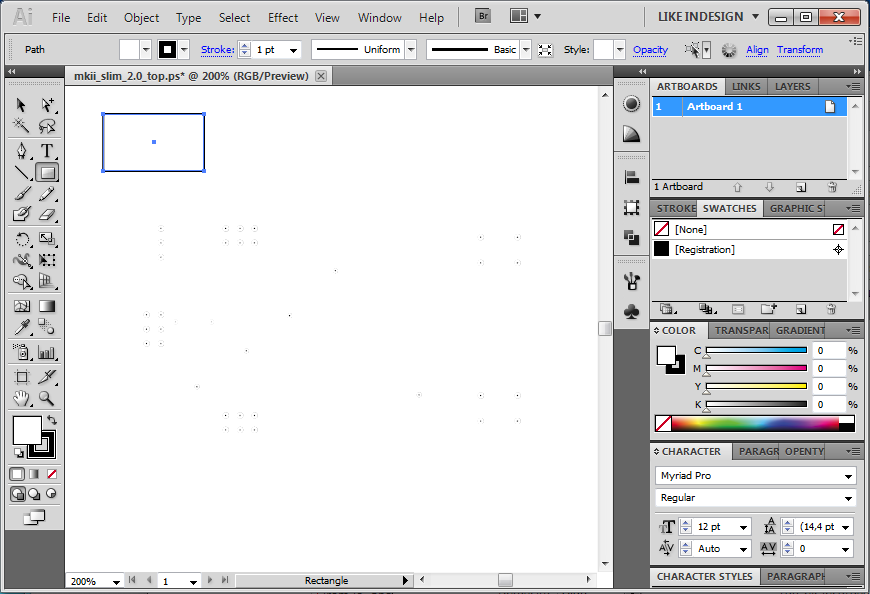Select the Artboard tool

coord(21,377)
